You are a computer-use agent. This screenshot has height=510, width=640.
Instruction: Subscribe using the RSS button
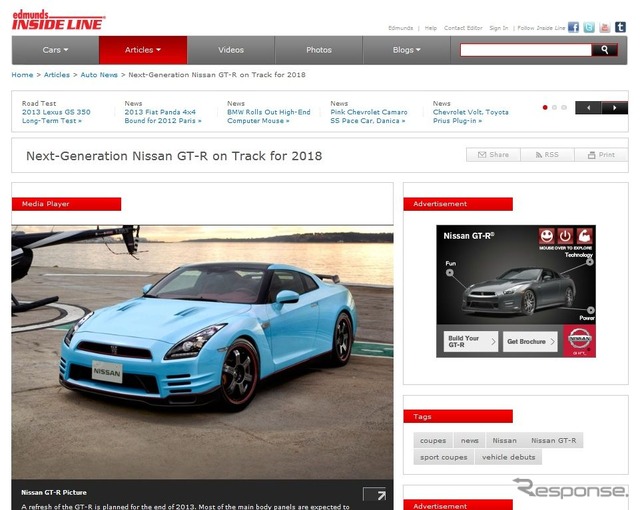(547, 155)
